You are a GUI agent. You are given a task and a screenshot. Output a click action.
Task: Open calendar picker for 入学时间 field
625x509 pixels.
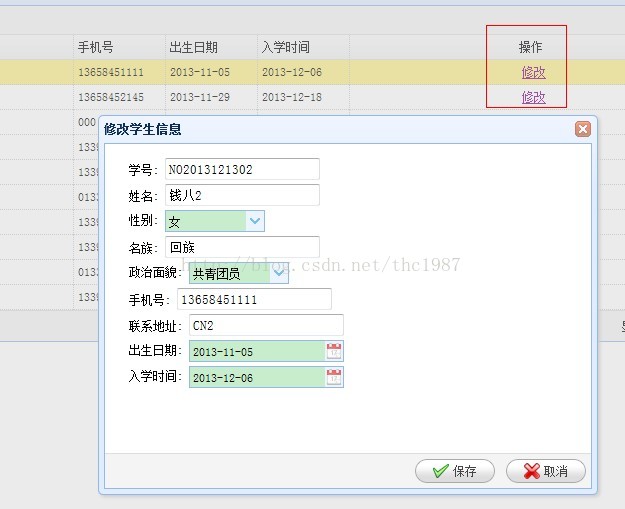[x=334, y=377]
